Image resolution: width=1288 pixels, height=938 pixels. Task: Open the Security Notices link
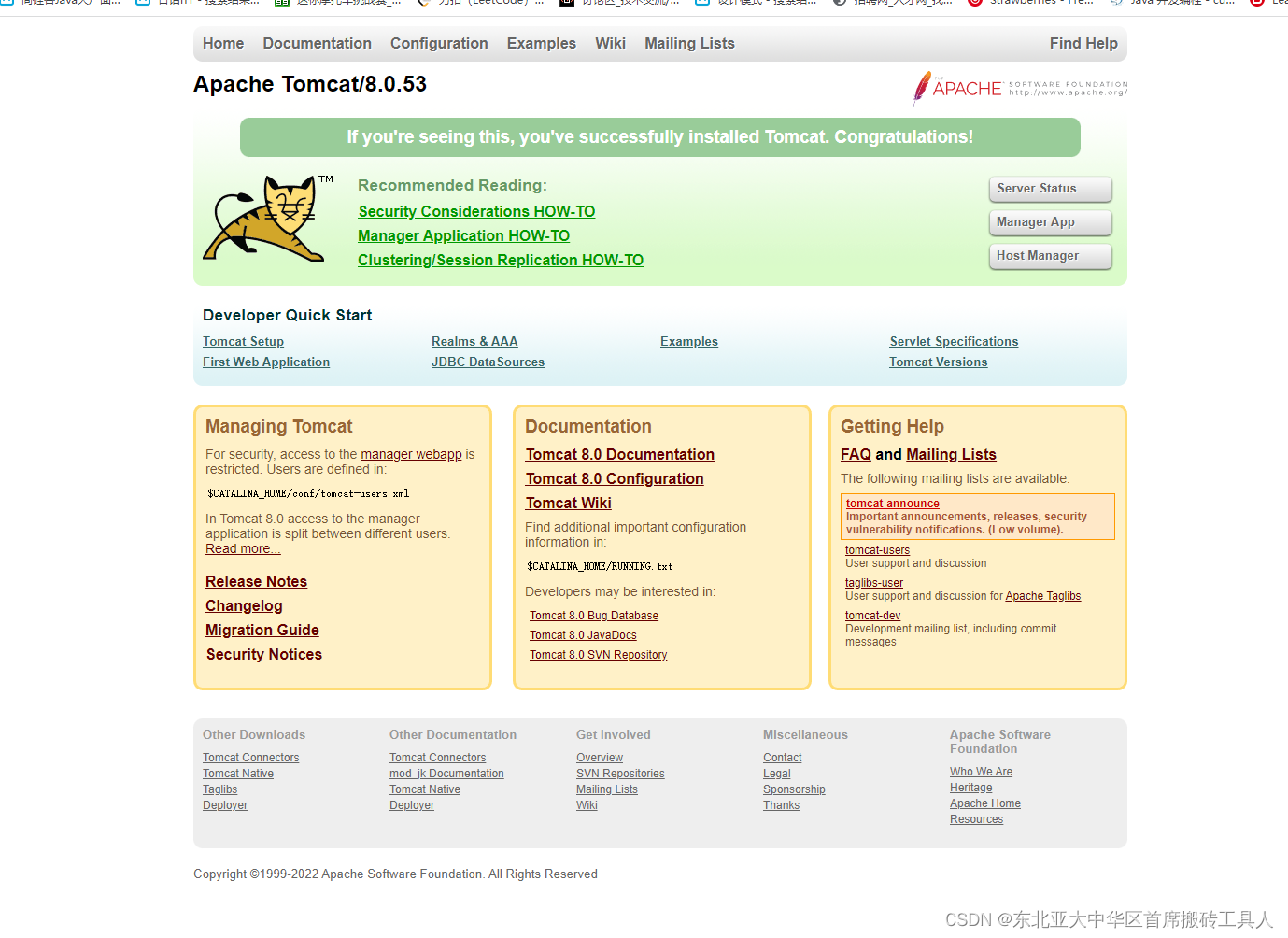[264, 655]
